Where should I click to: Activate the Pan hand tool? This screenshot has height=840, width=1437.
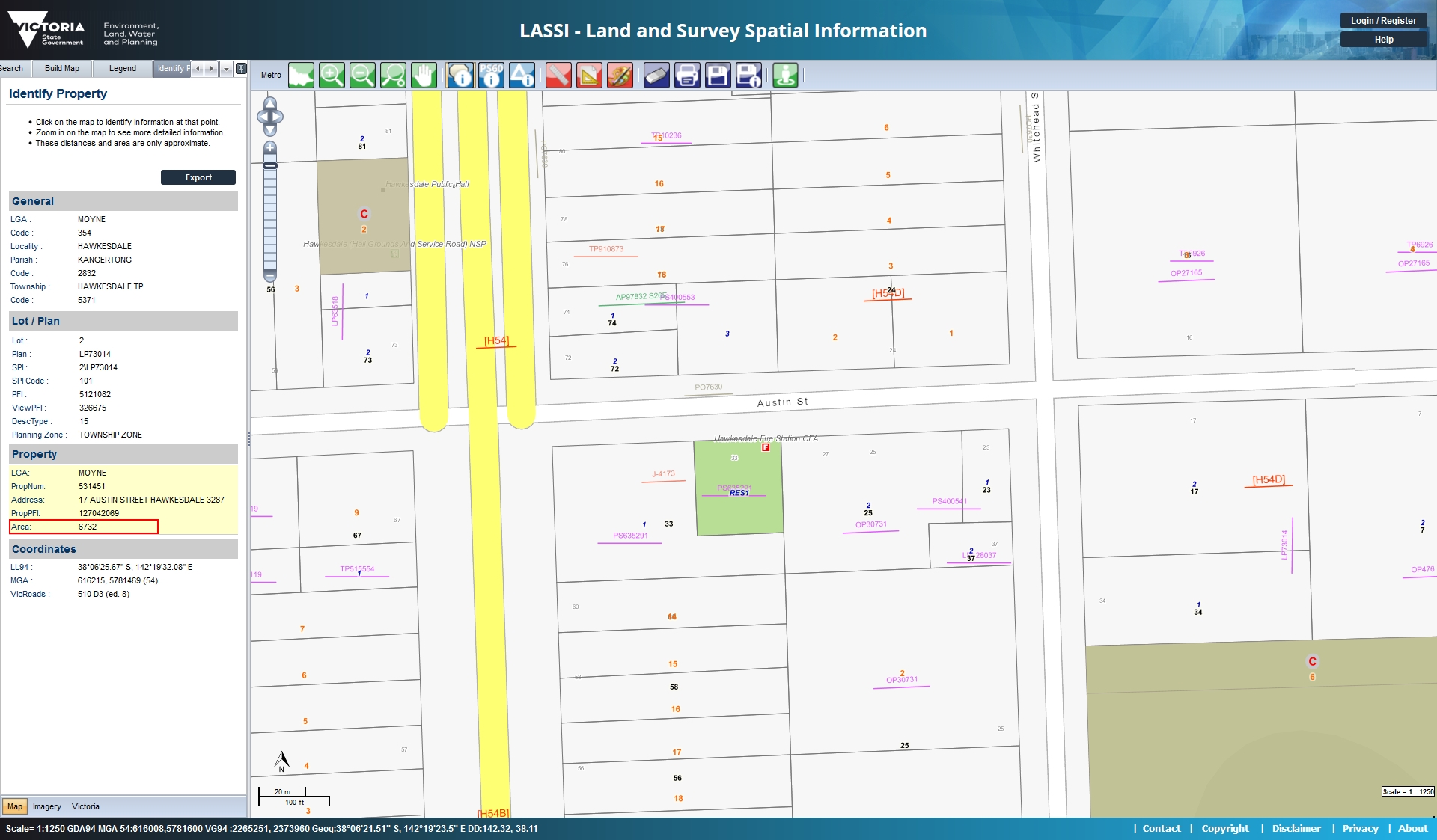424,75
